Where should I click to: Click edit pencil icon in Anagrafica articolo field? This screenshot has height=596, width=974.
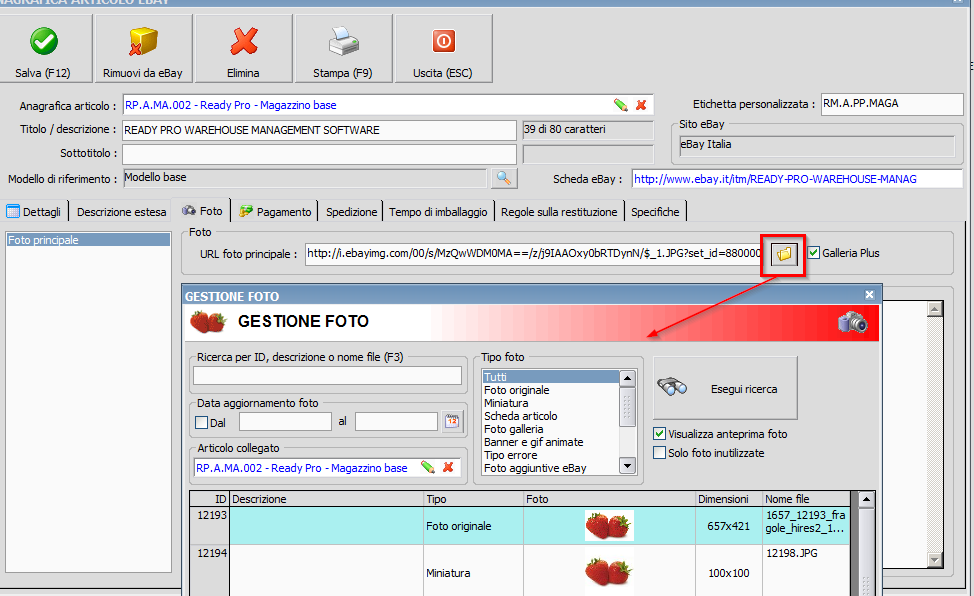click(621, 105)
